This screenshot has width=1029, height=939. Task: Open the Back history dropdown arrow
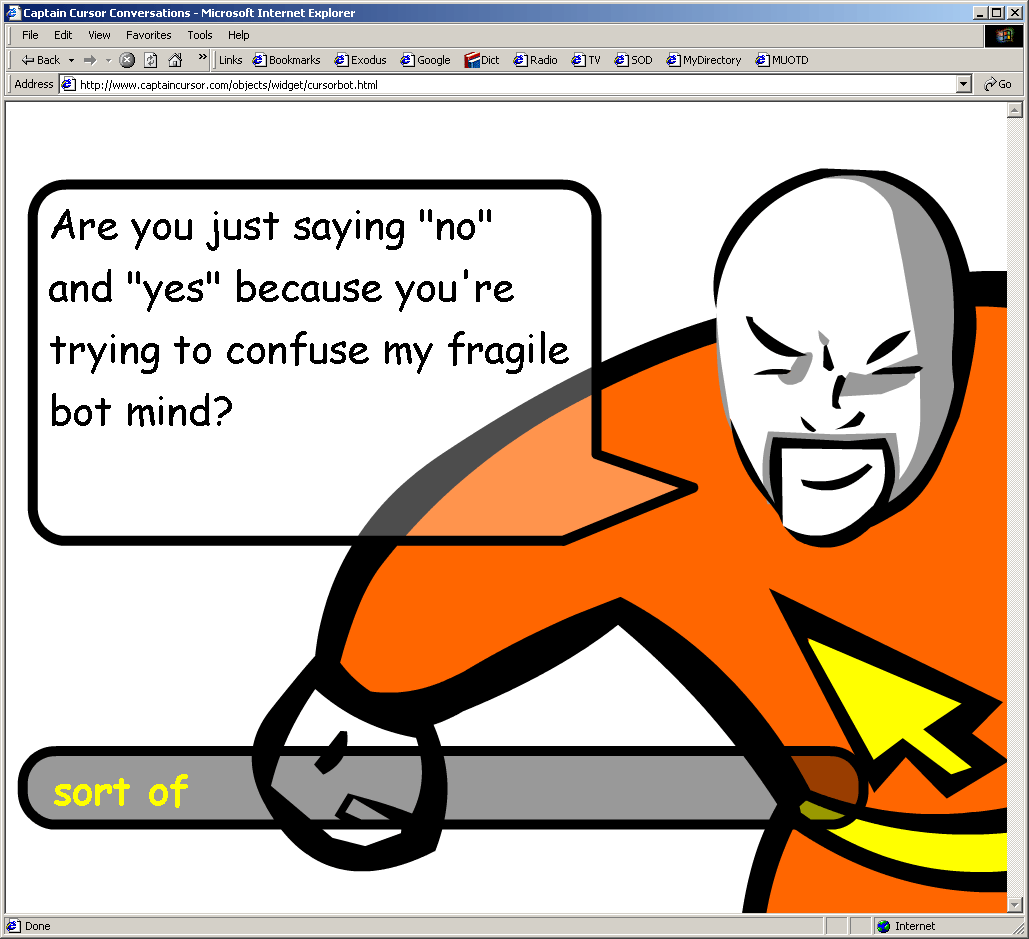72,60
